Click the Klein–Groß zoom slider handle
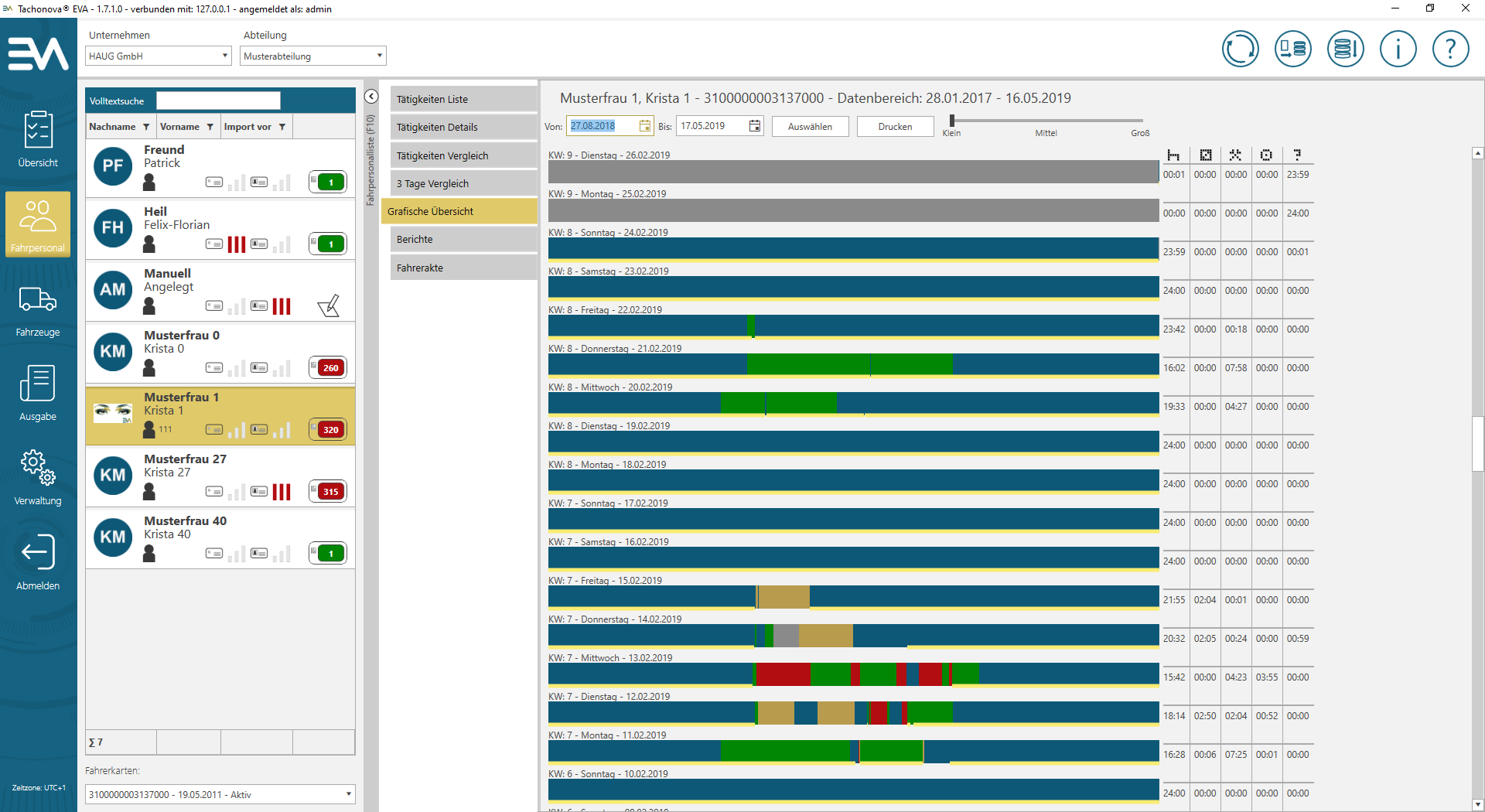This screenshot has height=812, width=1485. pyautogui.click(x=952, y=121)
